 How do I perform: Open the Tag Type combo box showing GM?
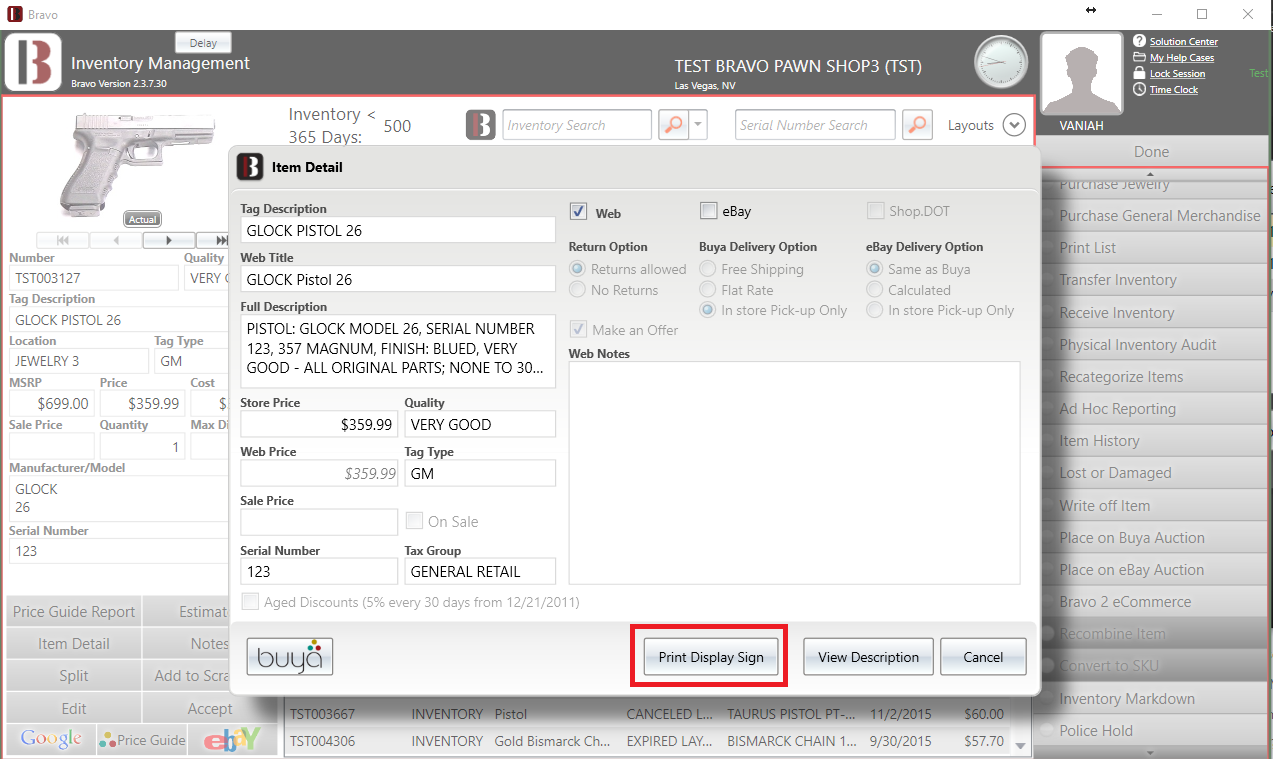point(480,473)
